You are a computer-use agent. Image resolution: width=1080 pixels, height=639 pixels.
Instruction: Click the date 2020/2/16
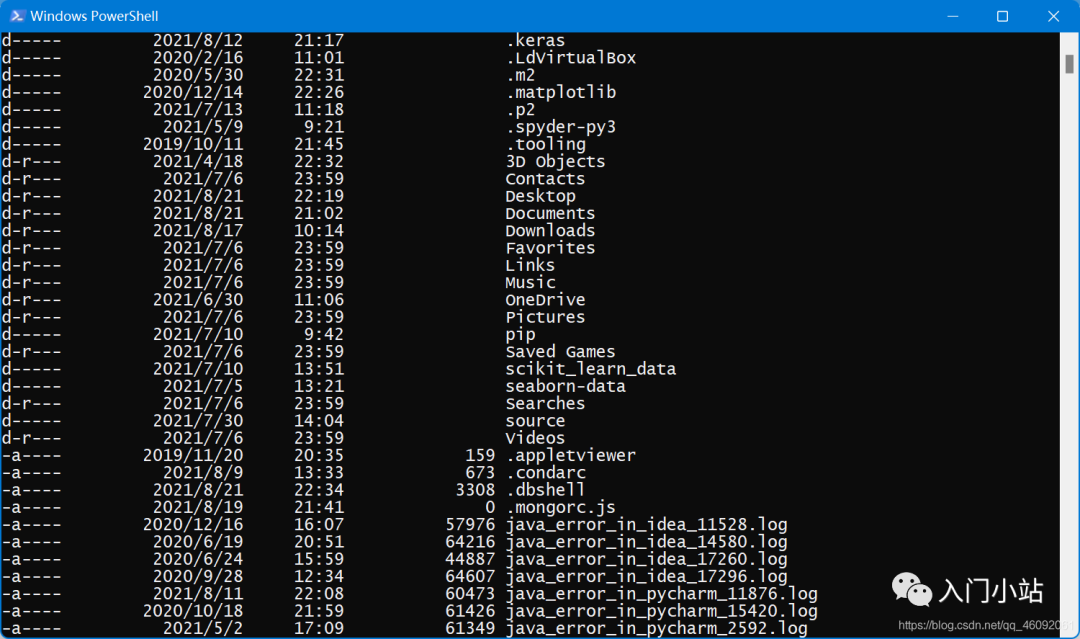coord(198,58)
